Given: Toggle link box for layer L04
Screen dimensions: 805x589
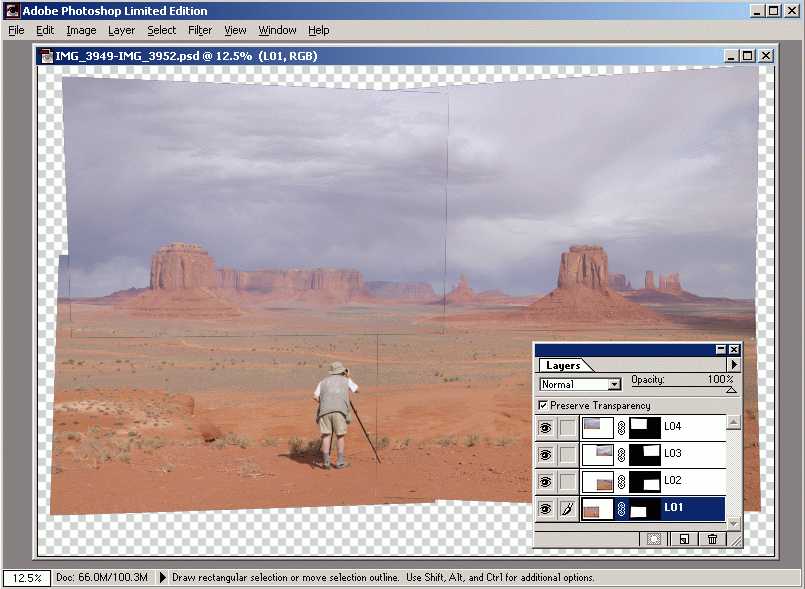Looking at the screenshot, I should coord(567,427).
